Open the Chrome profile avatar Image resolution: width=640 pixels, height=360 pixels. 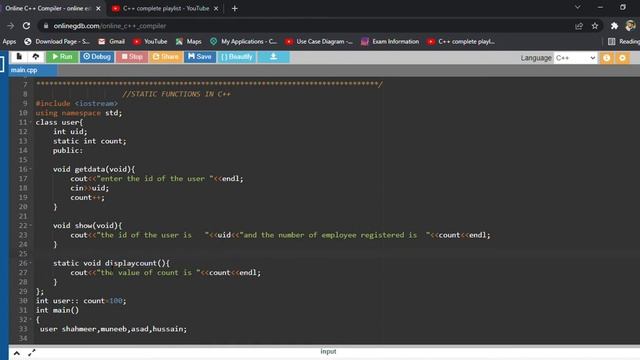click(630, 26)
